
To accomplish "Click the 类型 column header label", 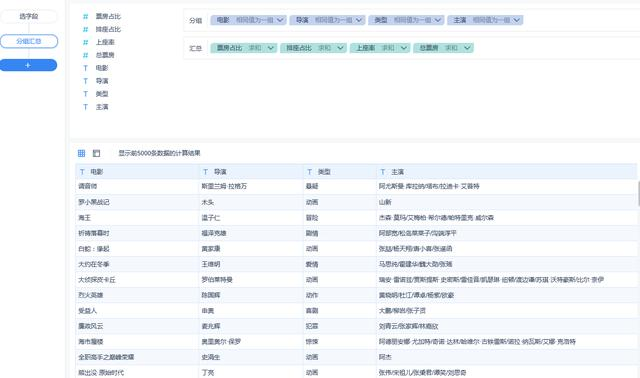I will [x=324, y=172].
